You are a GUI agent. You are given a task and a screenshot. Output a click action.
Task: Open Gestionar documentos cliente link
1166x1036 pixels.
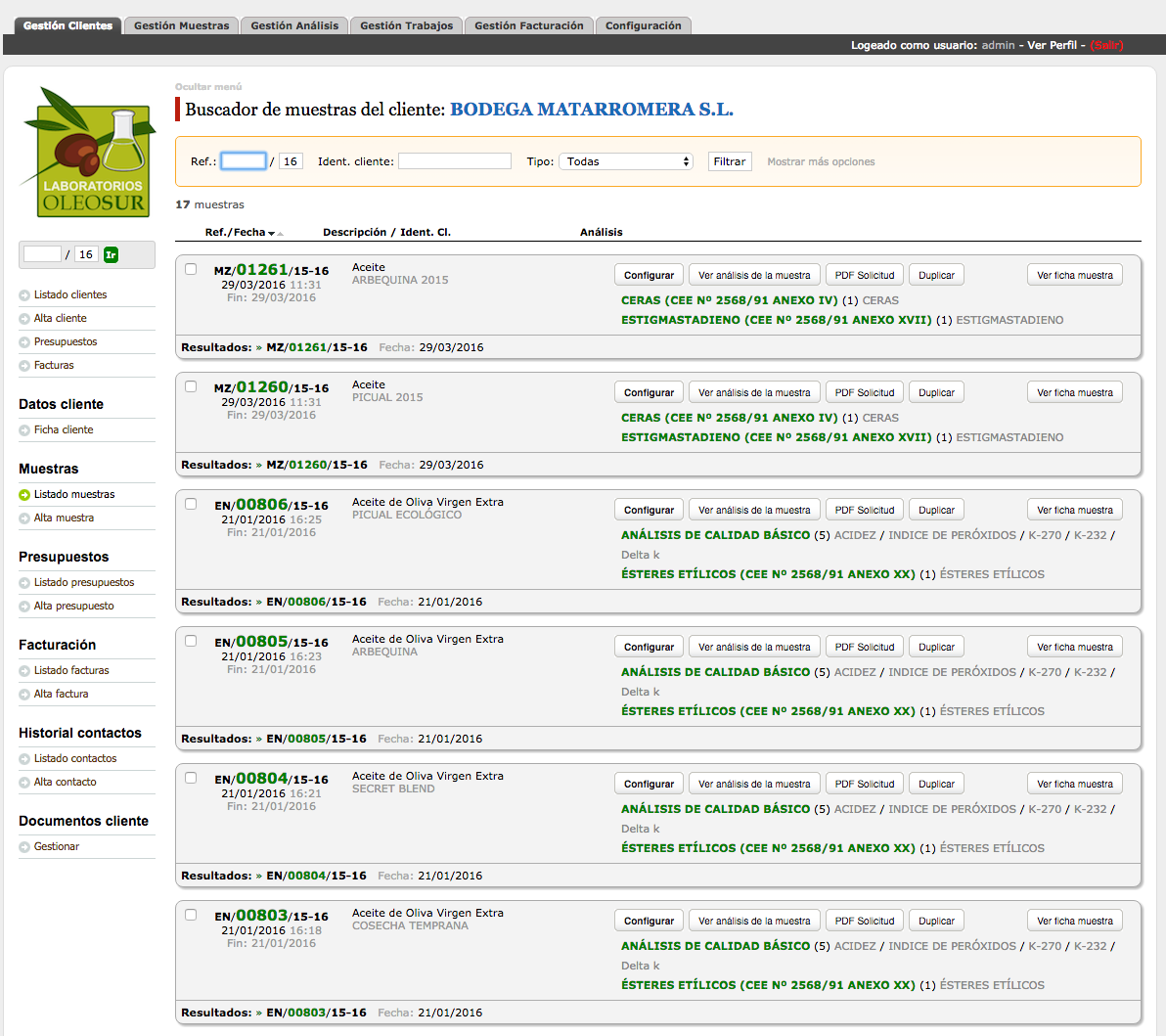57,847
